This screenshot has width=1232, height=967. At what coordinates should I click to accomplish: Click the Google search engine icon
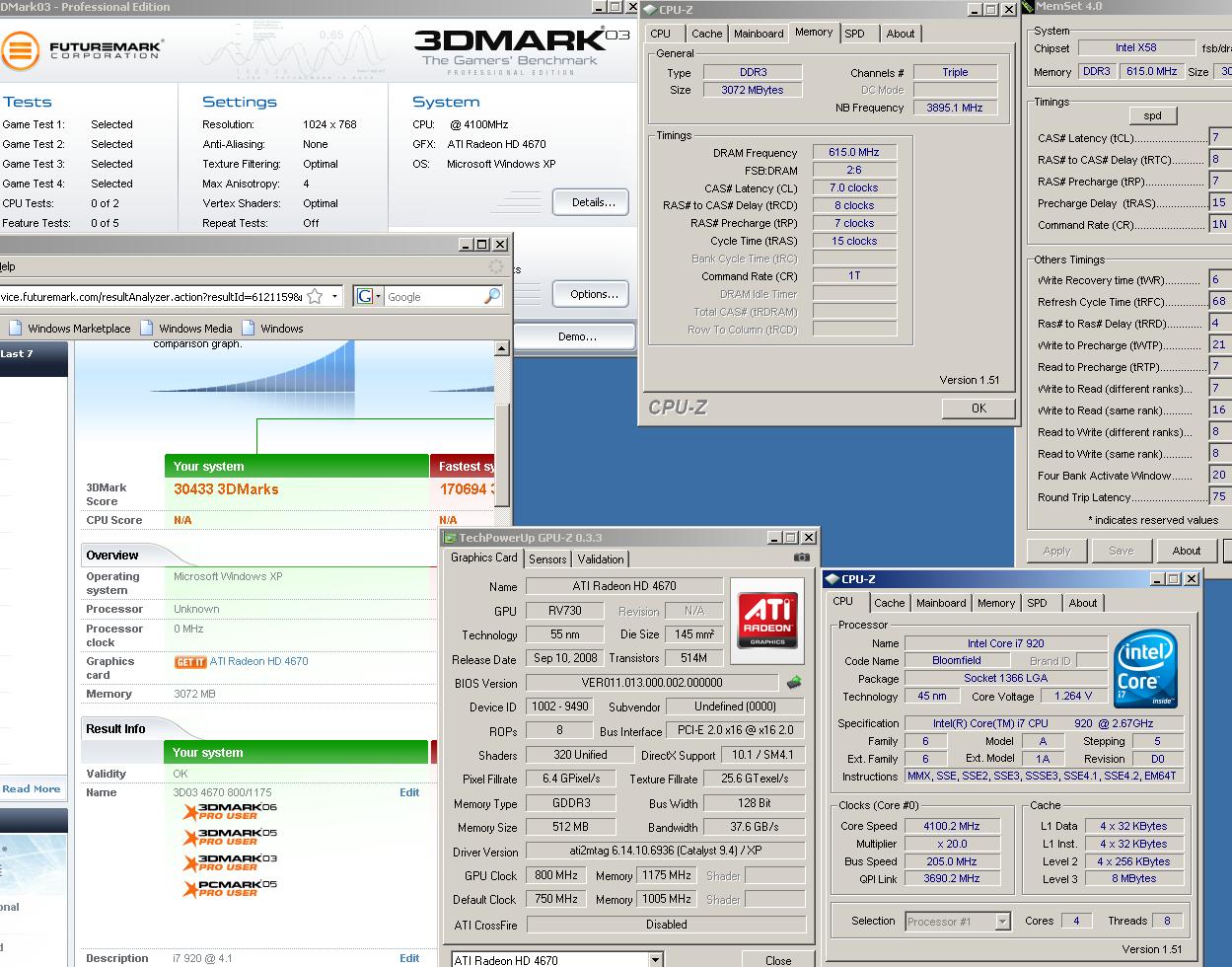(x=363, y=296)
